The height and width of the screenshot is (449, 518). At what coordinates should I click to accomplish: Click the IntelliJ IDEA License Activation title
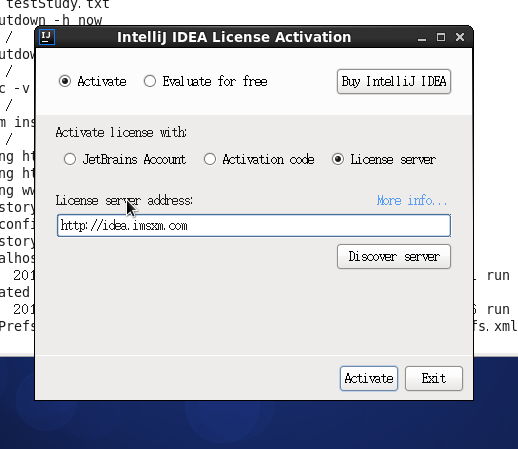tap(234, 37)
